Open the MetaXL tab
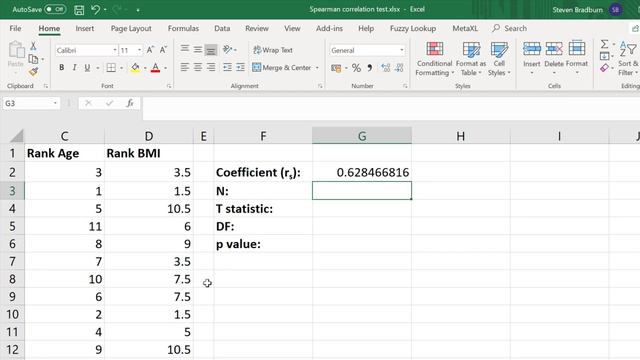Image resolution: width=640 pixels, height=360 pixels. (x=465, y=28)
